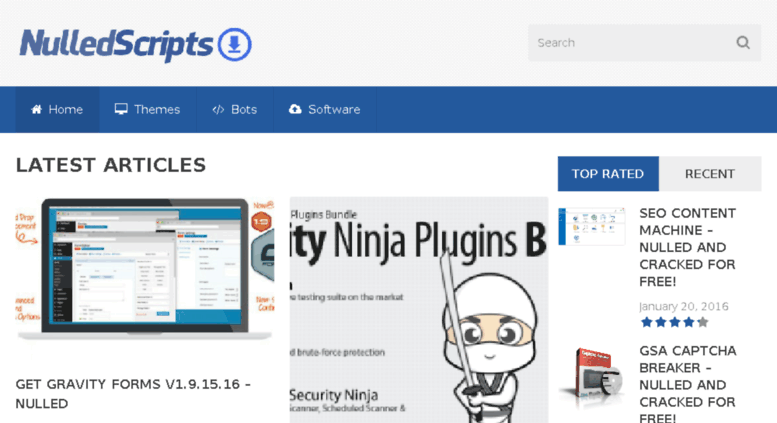Click the Software cloud download icon

coord(295,109)
